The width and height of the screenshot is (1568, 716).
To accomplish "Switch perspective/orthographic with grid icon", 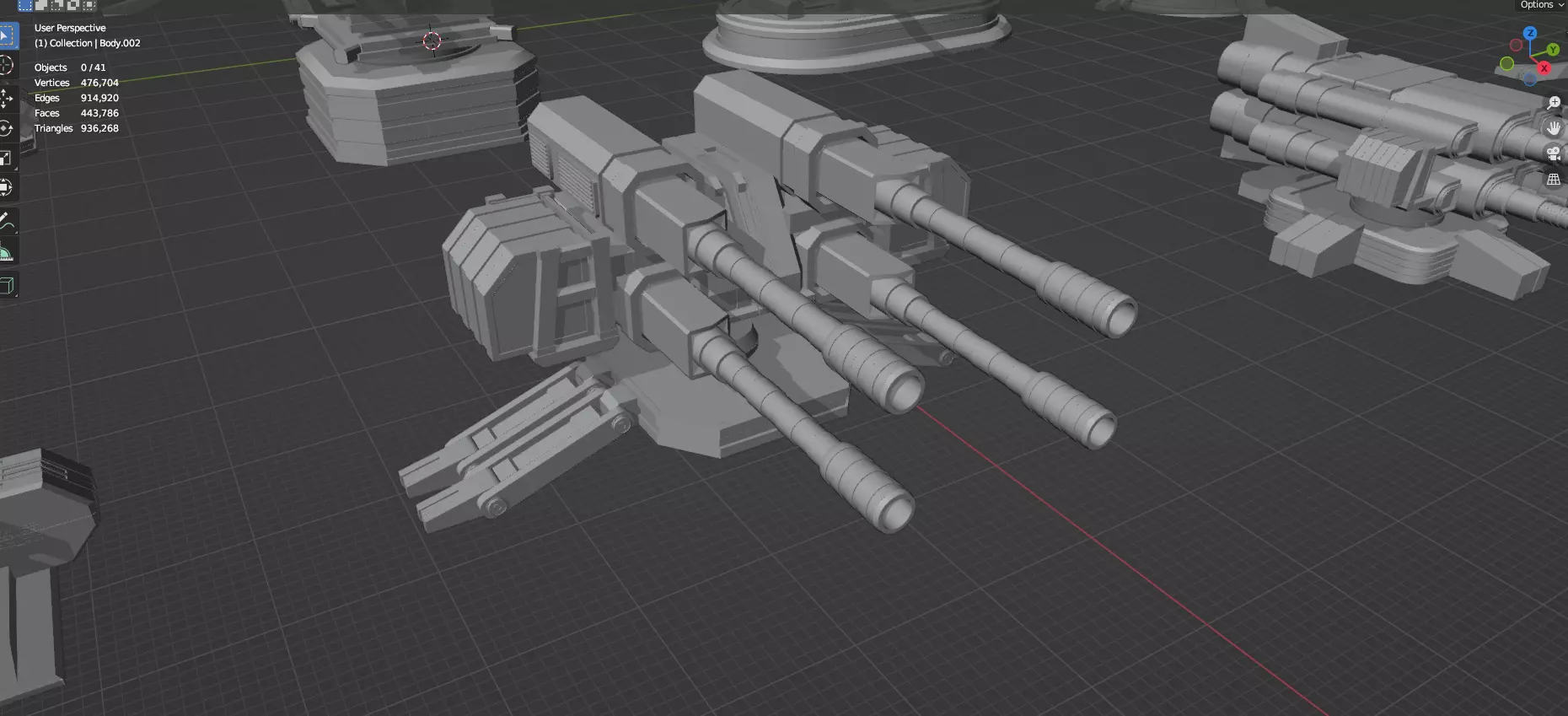I will pyautogui.click(x=1554, y=180).
